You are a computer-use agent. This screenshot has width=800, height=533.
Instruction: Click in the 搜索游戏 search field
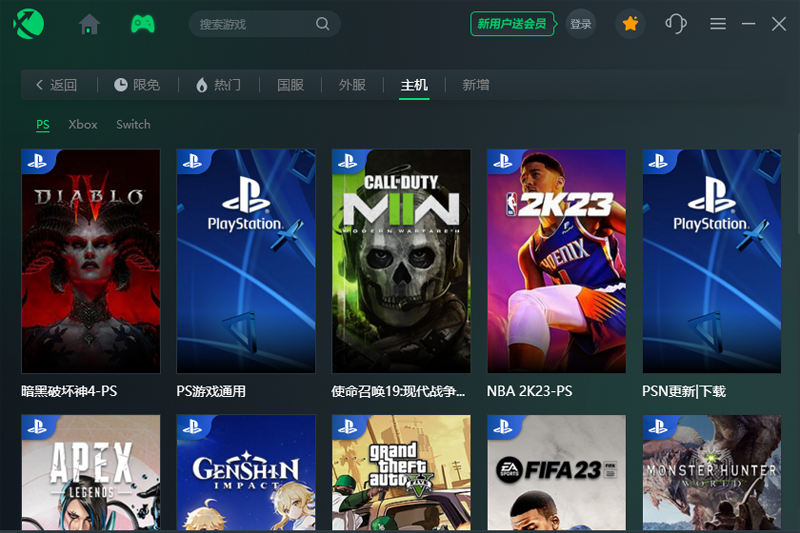[264, 24]
